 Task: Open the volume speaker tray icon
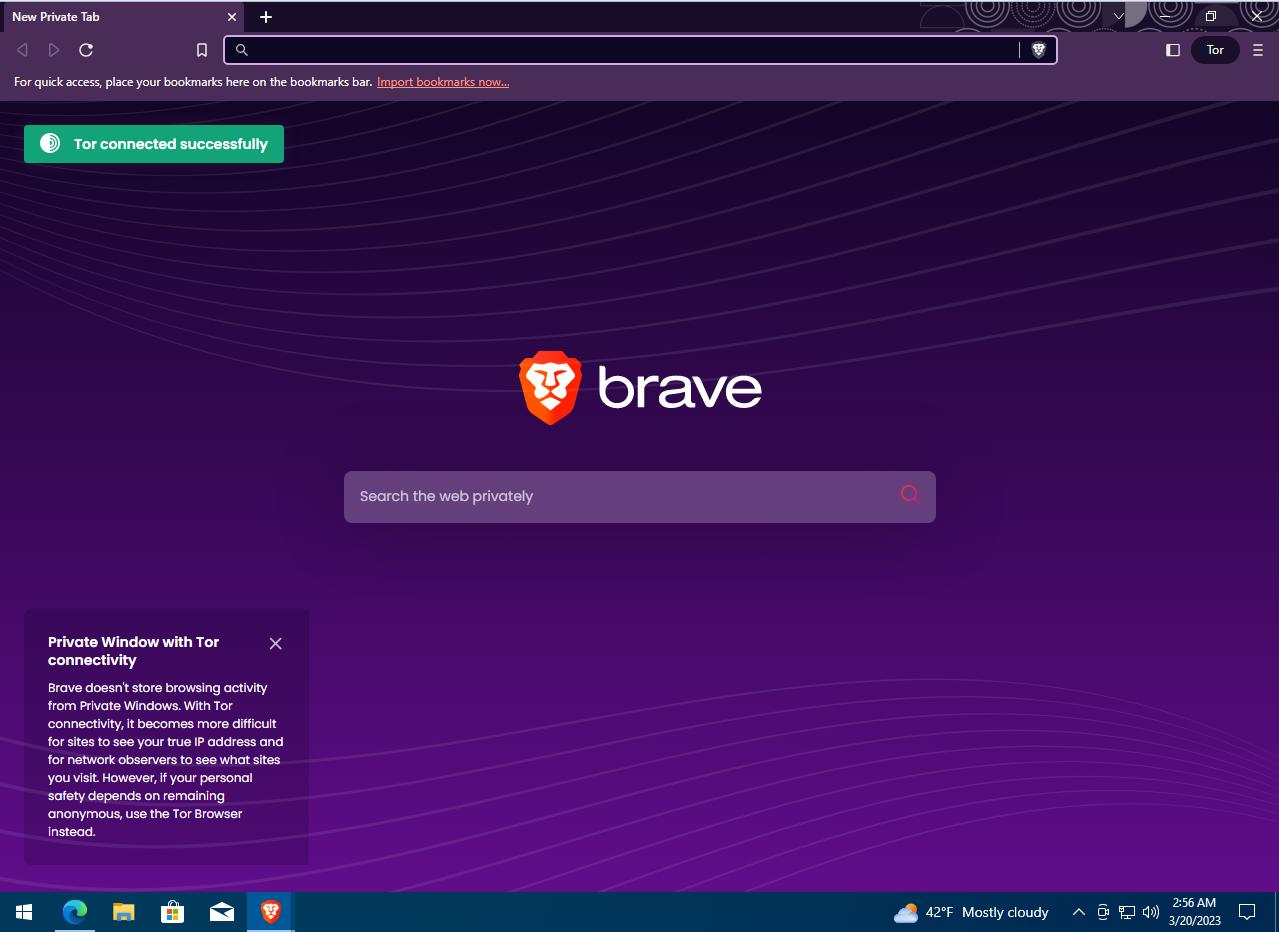coord(1151,912)
